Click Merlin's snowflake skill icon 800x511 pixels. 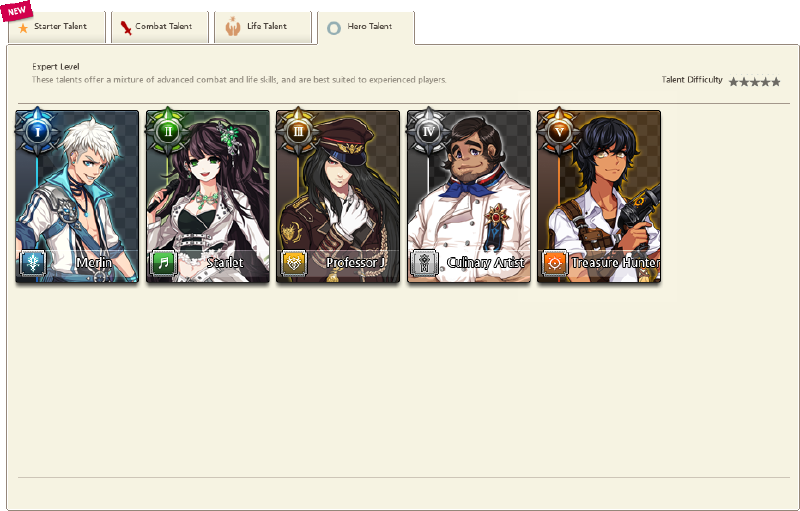pyautogui.click(x=33, y=263)
